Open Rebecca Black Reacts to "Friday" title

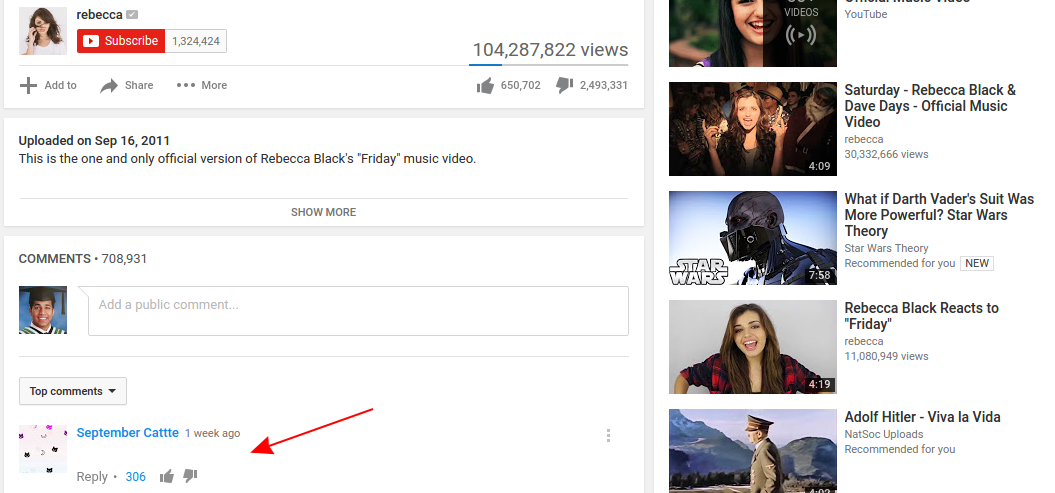click(x=922, y=315)
